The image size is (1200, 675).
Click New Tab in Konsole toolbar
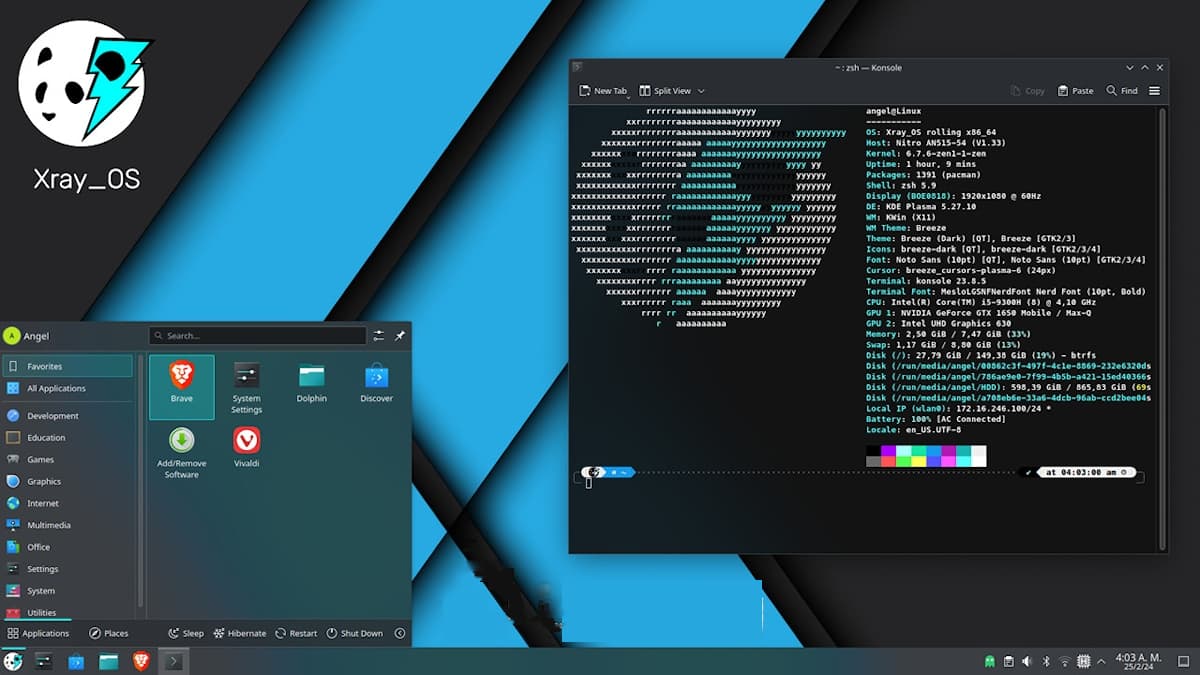603,91
